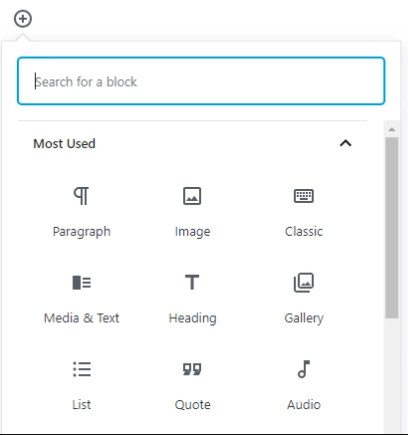Collapse the Most Used section chevron
Screen dimensions: 408x435
[346, 143]
